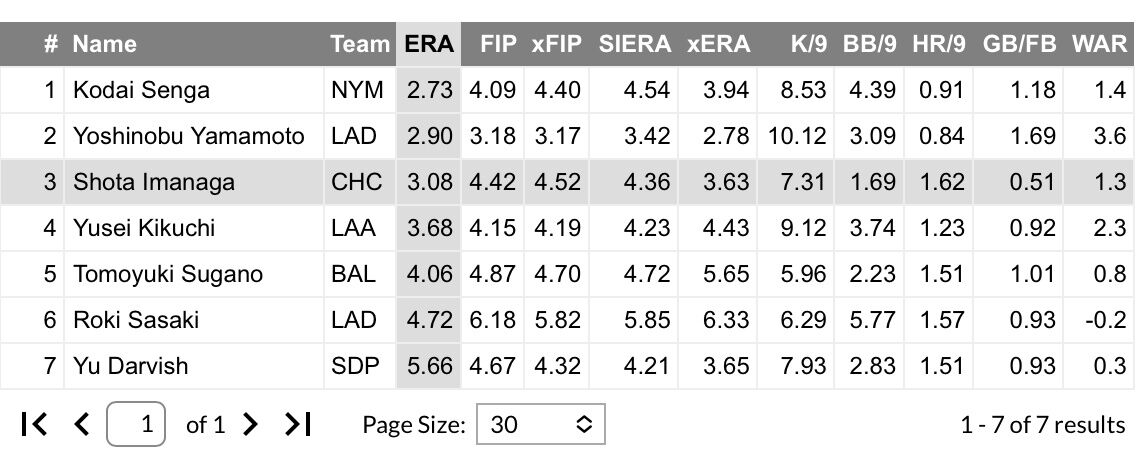Go to the first page arrow icon

pos(34,424)
